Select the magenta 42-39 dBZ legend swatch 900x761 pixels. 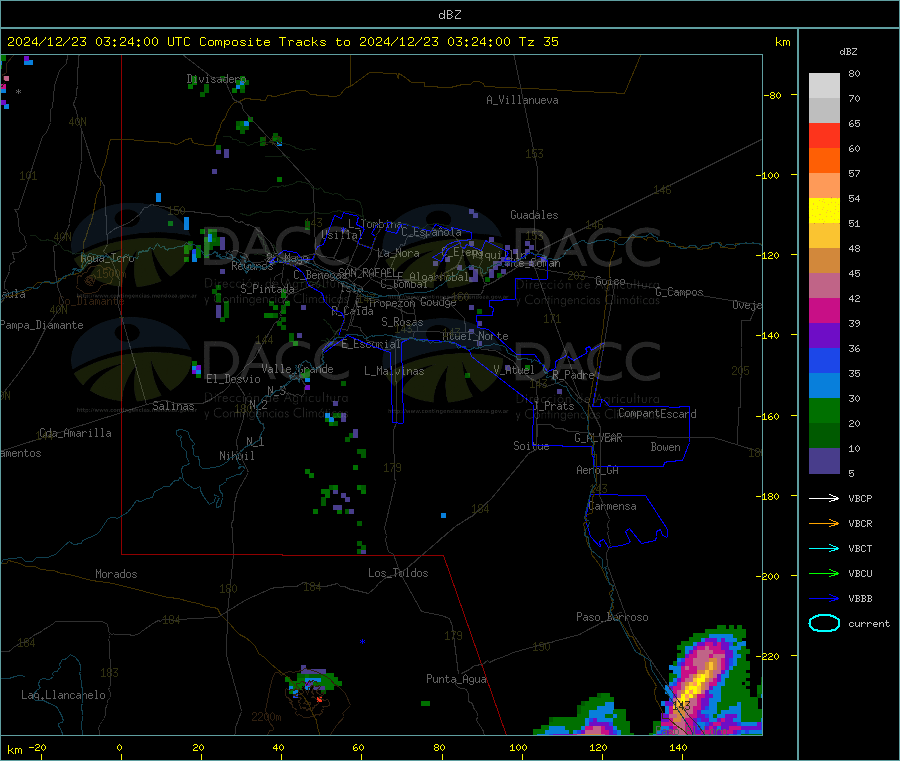tap(824, 310)
